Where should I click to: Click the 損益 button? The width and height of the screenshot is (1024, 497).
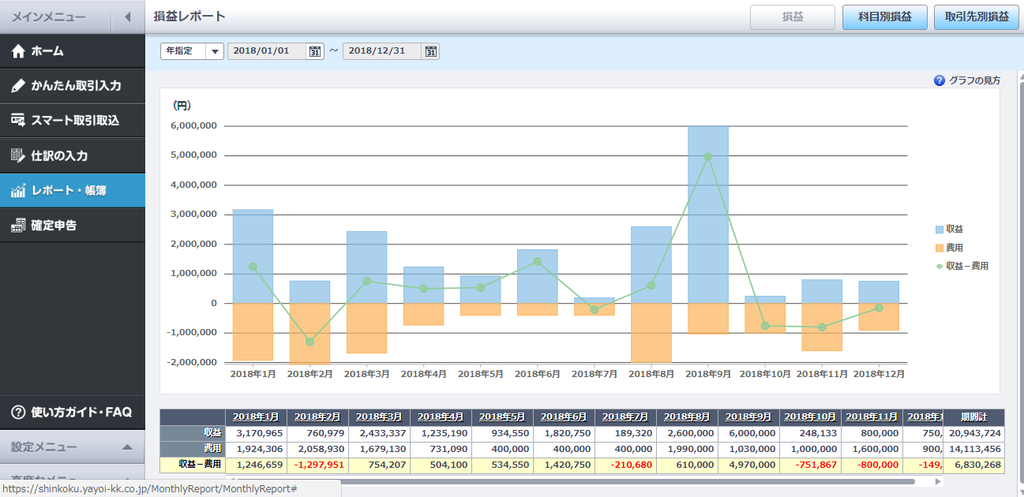point(793,17)
